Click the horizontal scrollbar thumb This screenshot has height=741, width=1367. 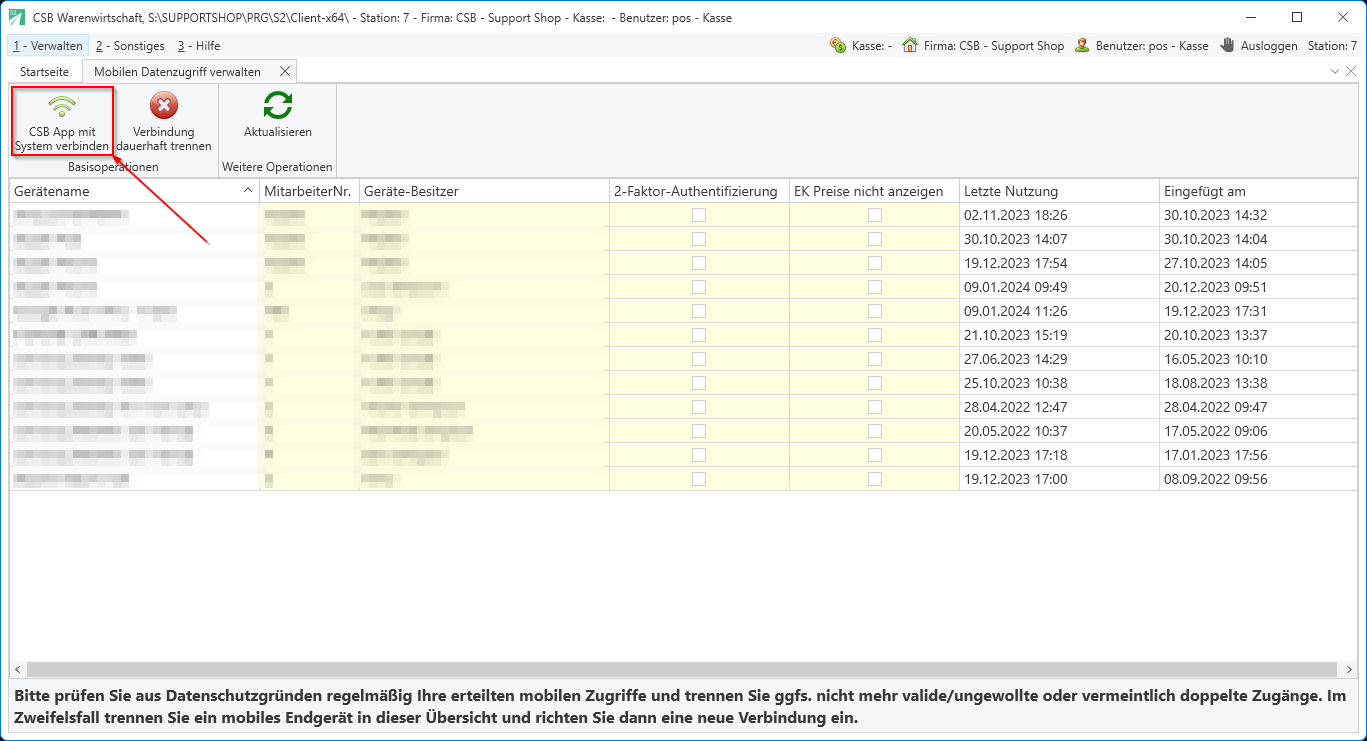point(682,670)
